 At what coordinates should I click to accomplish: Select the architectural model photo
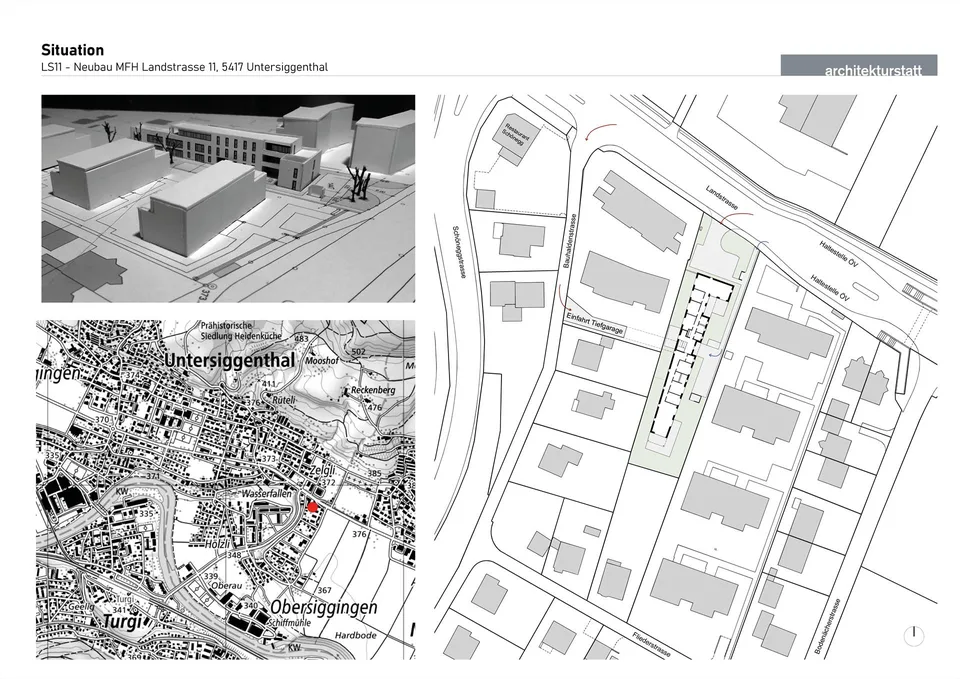[x=228, y=198]
